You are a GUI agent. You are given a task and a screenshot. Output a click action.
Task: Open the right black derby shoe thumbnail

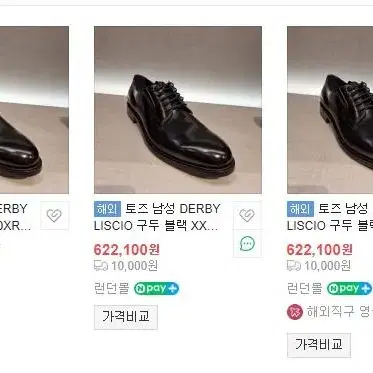click(330, 110)
